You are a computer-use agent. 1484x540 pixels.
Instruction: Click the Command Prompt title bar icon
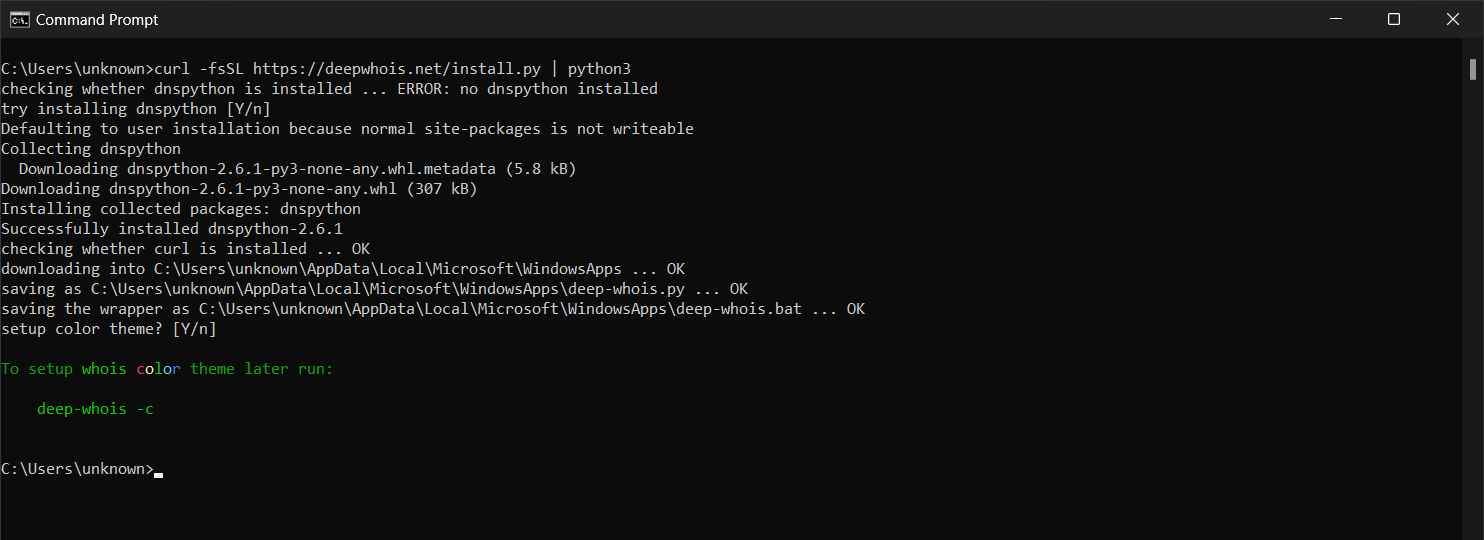(x=19, y=19)
